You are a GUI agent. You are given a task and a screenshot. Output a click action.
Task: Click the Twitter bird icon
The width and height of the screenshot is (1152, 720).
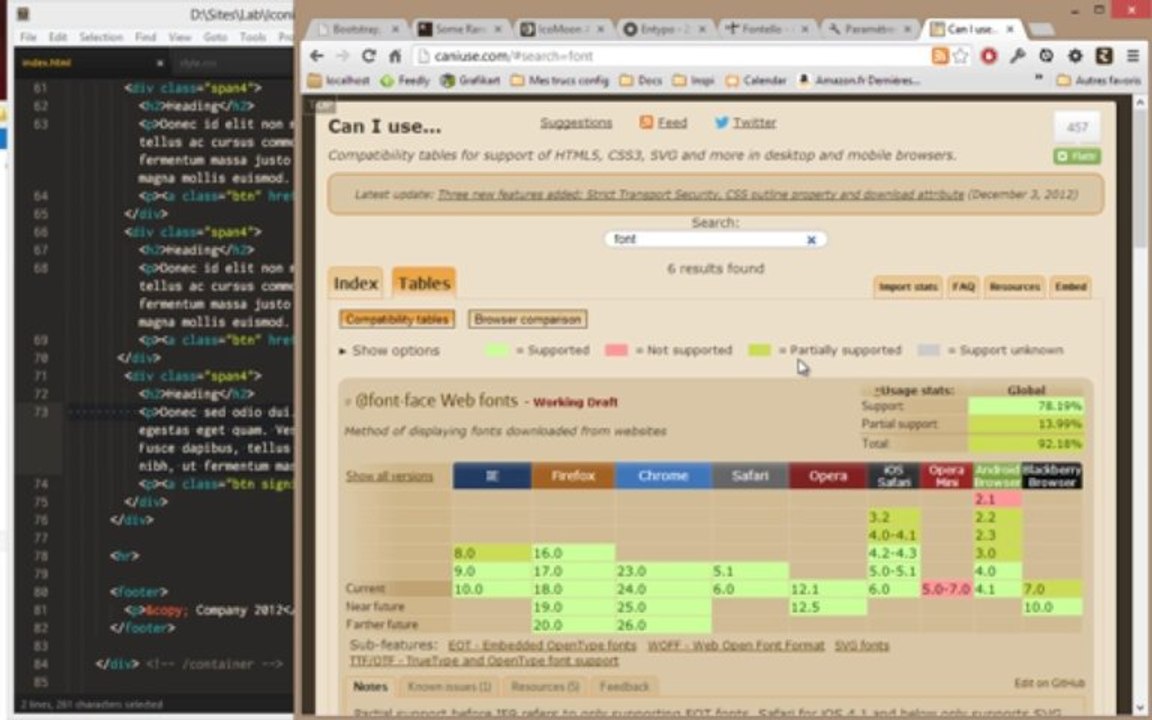coord(721,123)
